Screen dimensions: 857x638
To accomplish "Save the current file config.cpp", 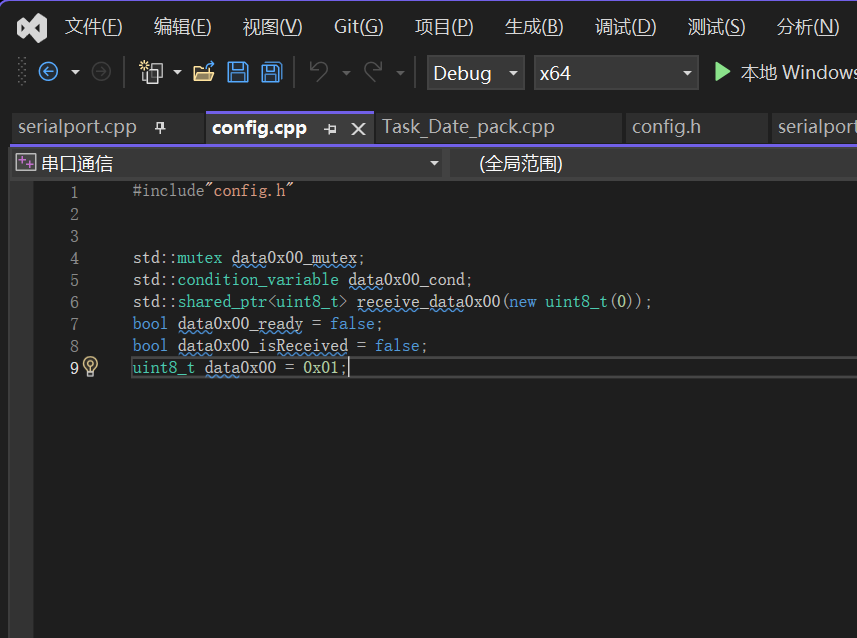I will [238, 72].
